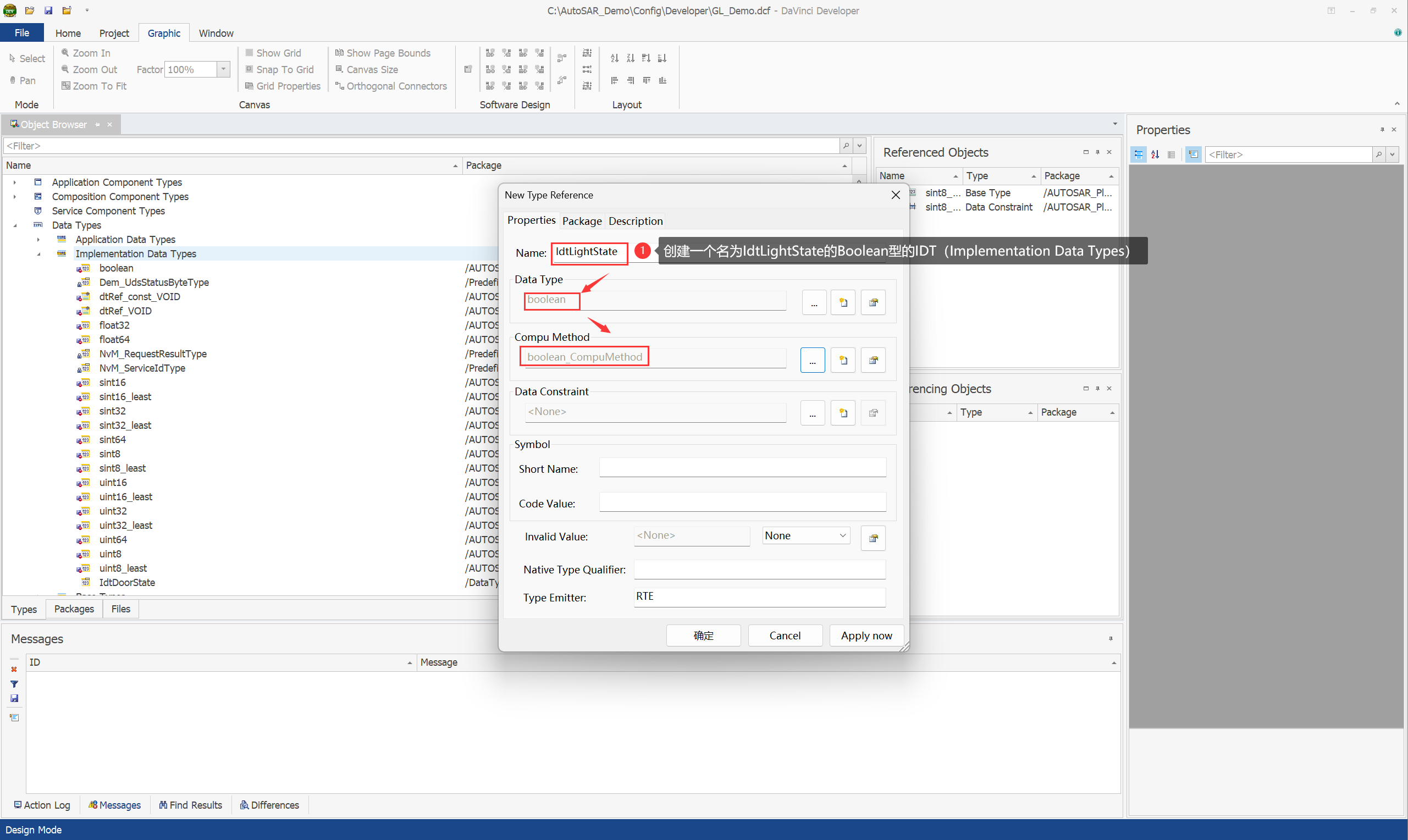Open the Project ribbon tab
The width and height of the screenshot is (1408, 840).
(114, 33)
